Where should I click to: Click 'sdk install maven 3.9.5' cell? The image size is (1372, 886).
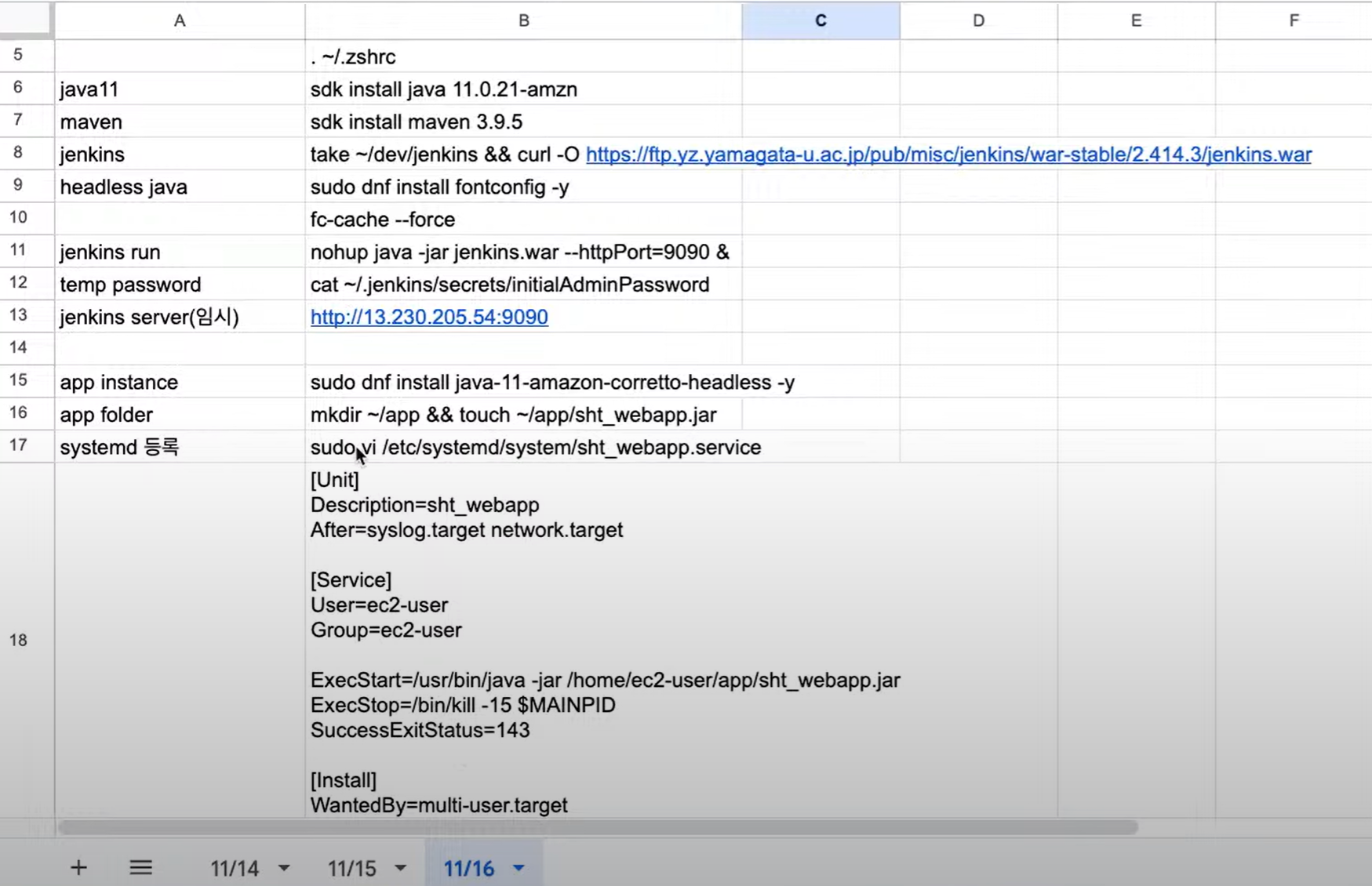click(523, 121)
